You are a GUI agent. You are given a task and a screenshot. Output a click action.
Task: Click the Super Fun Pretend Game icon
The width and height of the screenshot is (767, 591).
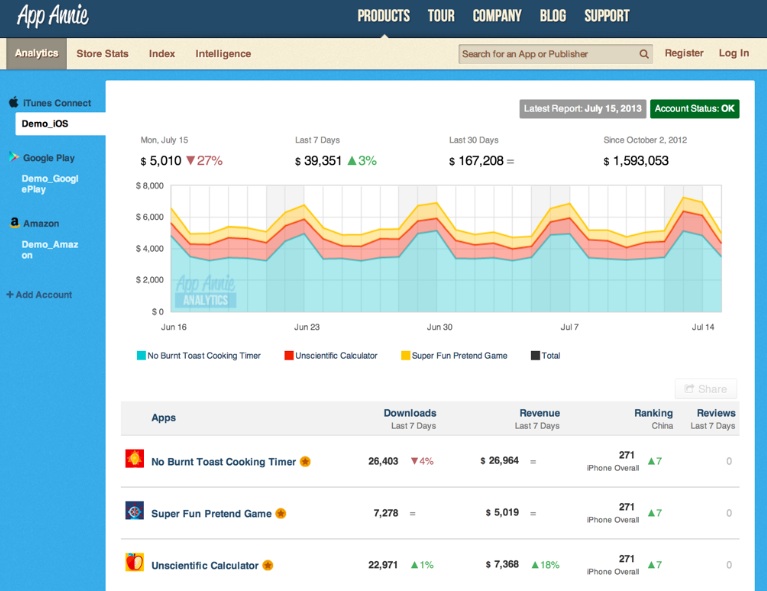[134, 512]
